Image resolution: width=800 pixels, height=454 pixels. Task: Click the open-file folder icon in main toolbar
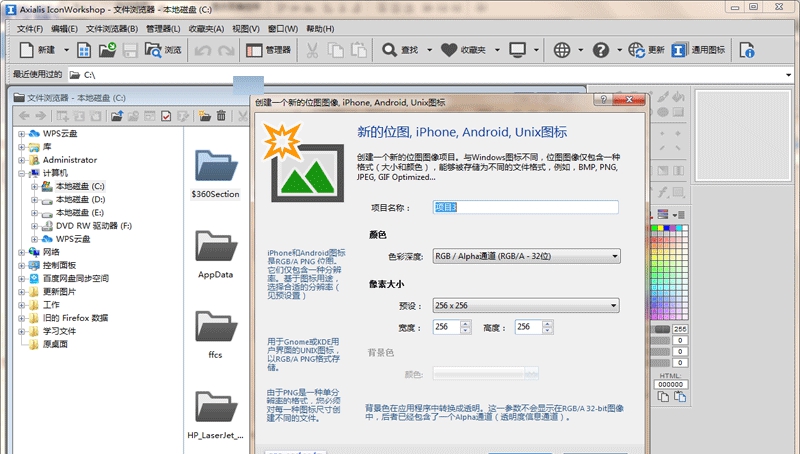click(x=107, y=50)
